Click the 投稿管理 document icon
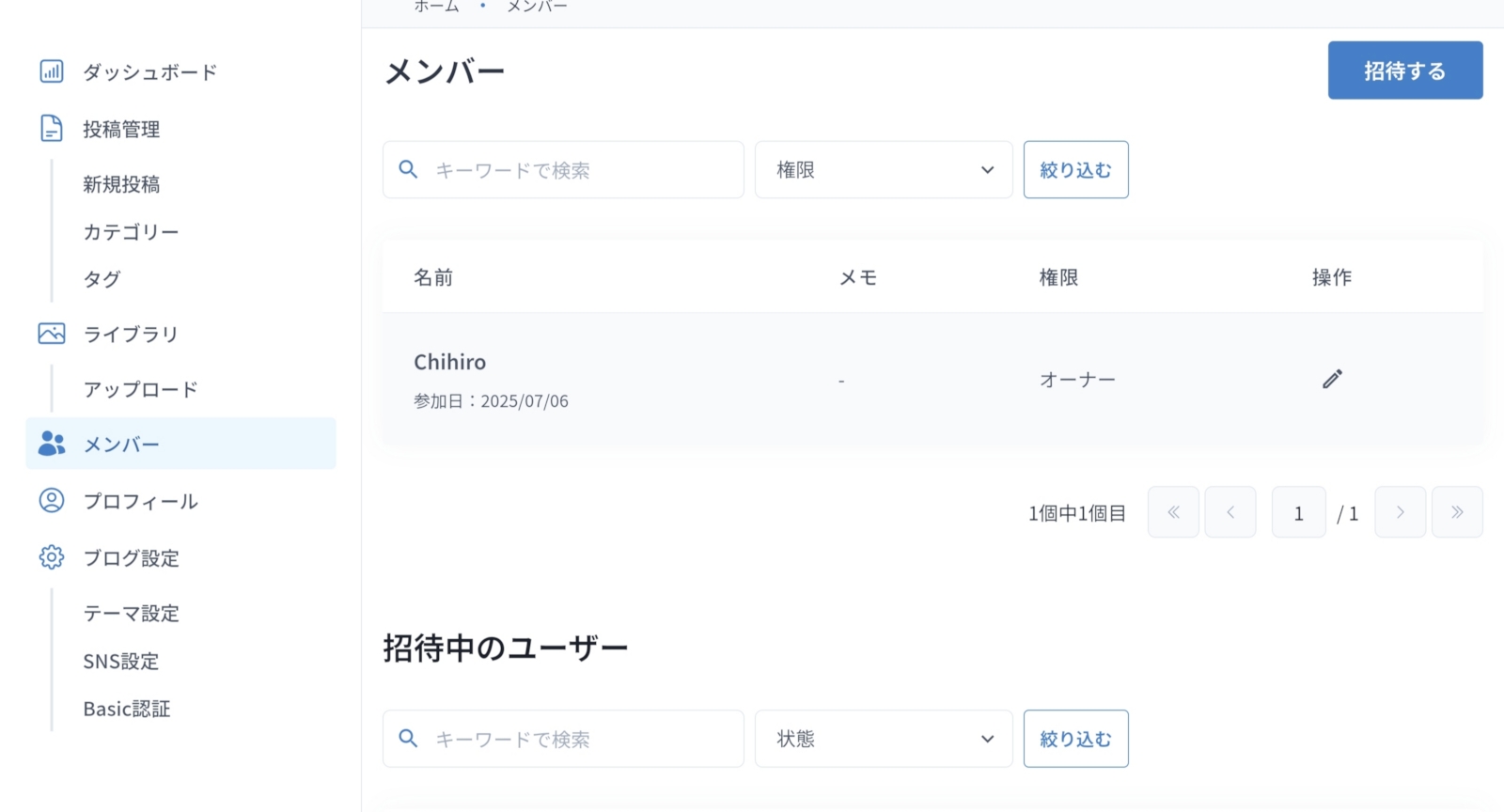The image size is (1504, 812). (52, 129)
